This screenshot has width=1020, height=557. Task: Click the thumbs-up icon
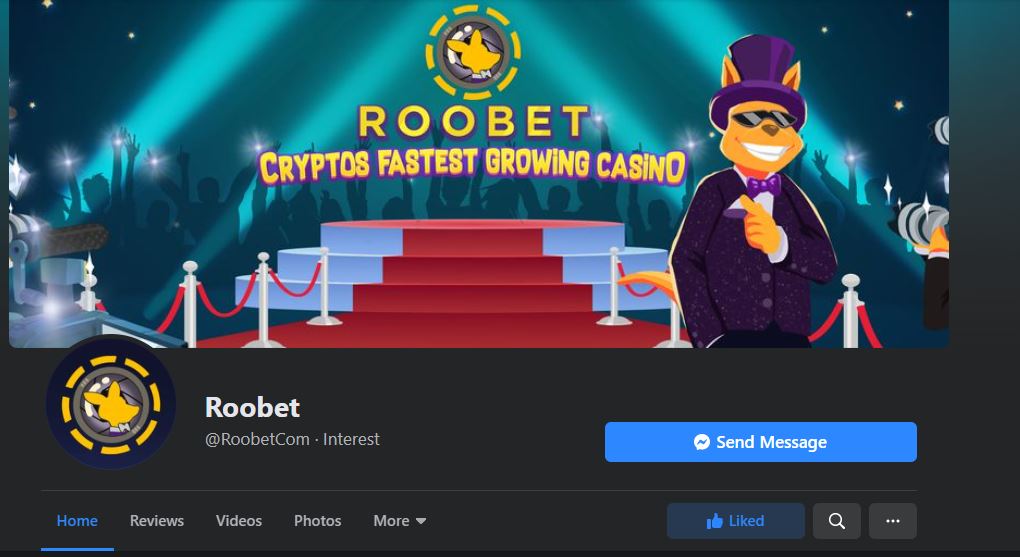(x=714, y=521)
